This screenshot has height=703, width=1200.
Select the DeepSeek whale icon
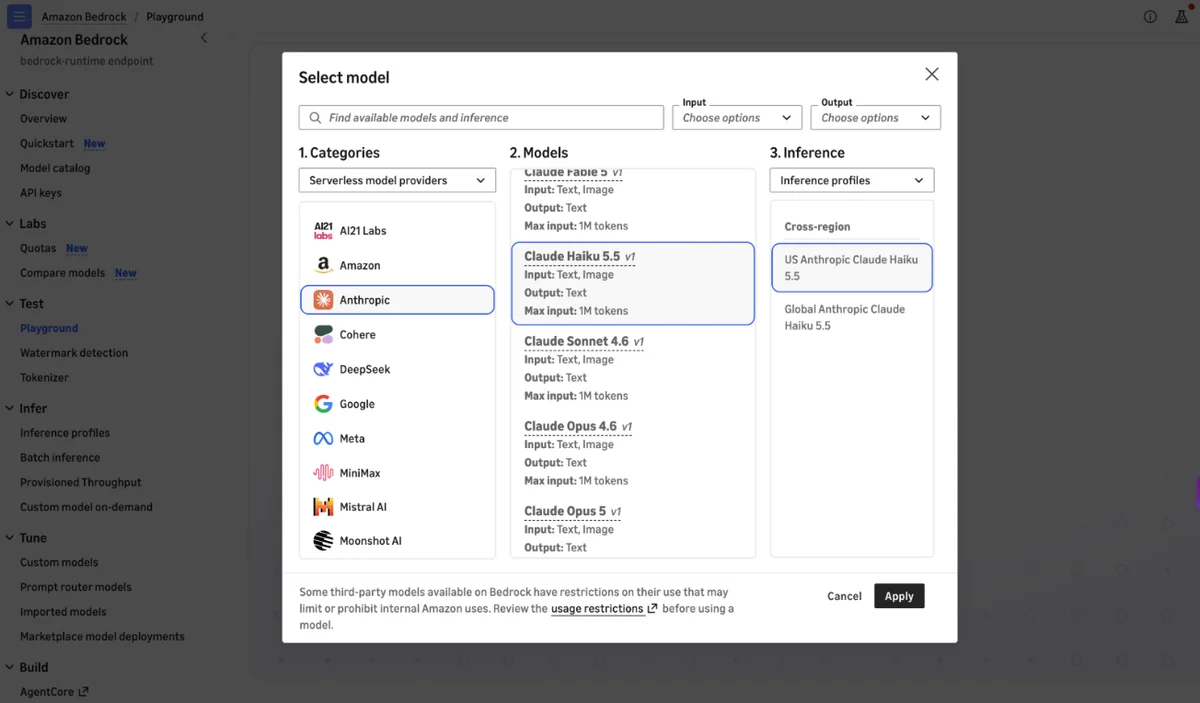323,369
